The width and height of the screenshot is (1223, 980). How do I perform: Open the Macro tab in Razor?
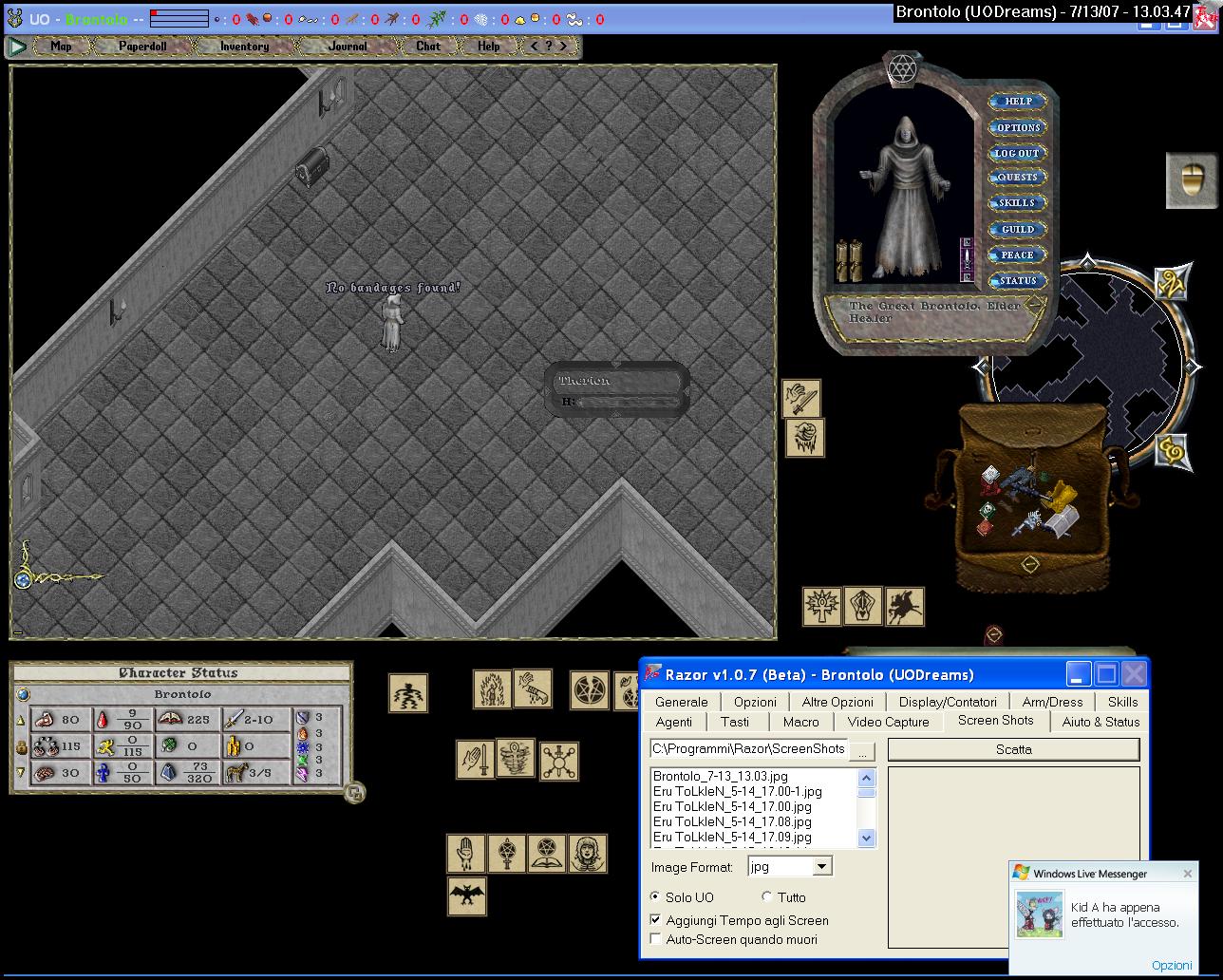800,722
